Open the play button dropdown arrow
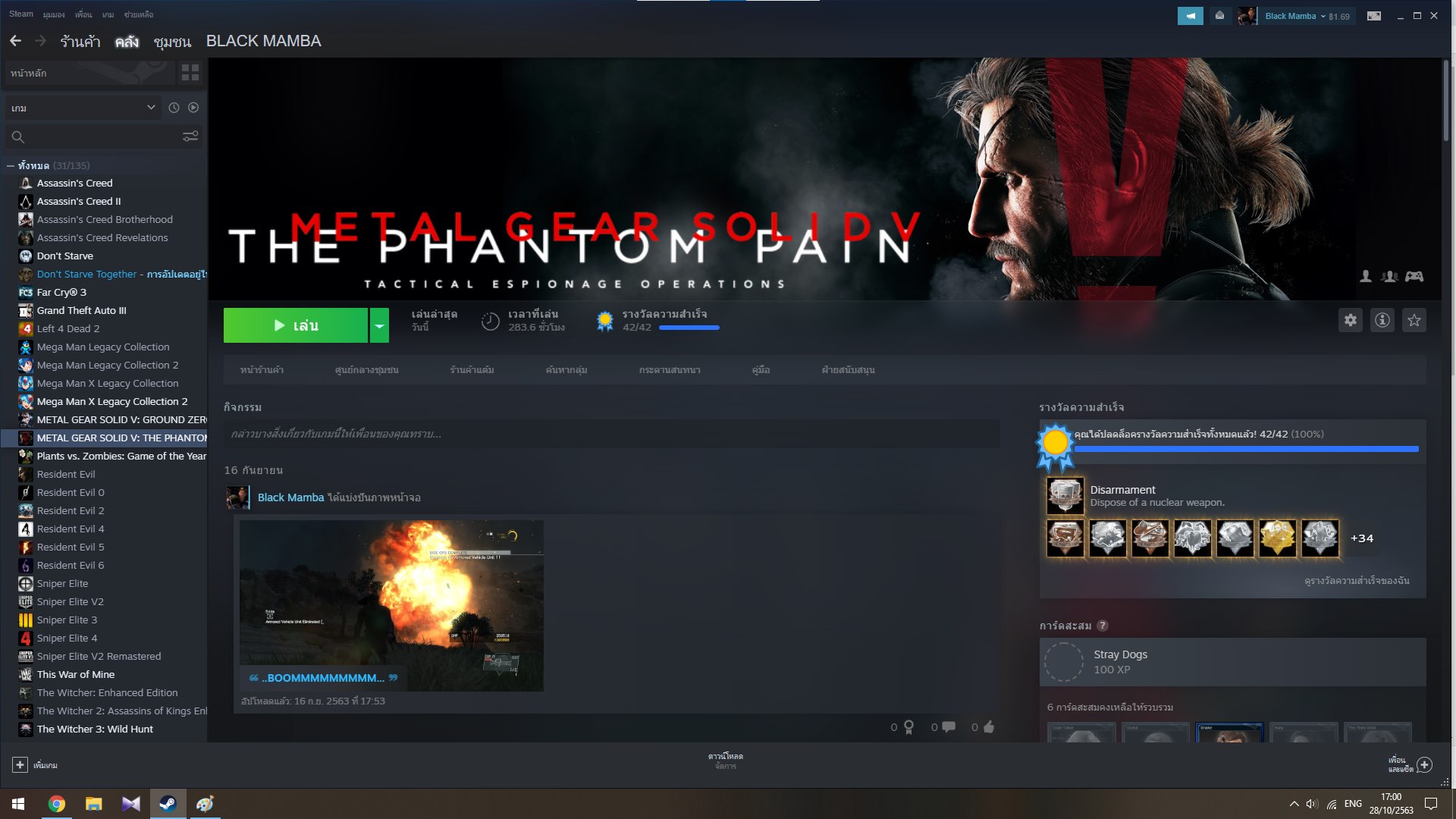The height and width of the screenshot is (819, 1456). pyautogui.click(x=379, y=325)
